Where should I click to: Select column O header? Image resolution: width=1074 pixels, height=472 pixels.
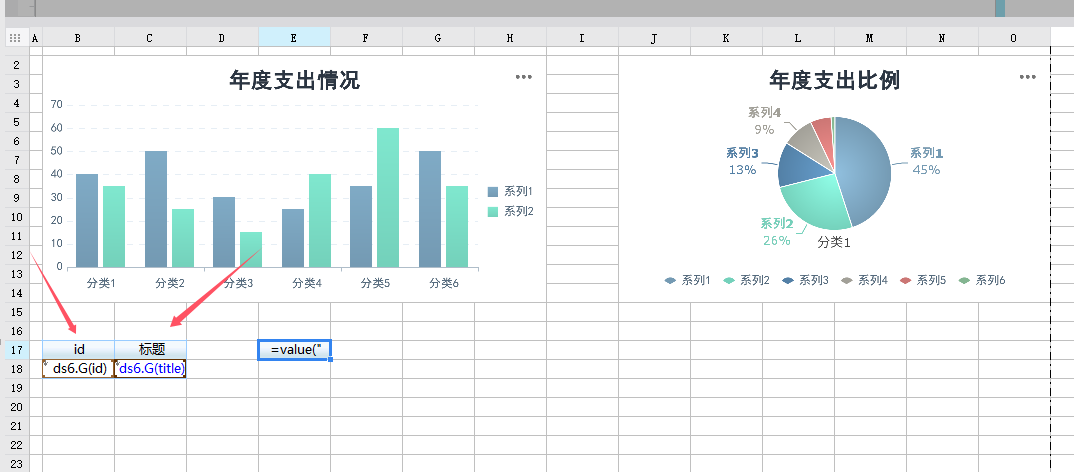[x=1014, y=38]
